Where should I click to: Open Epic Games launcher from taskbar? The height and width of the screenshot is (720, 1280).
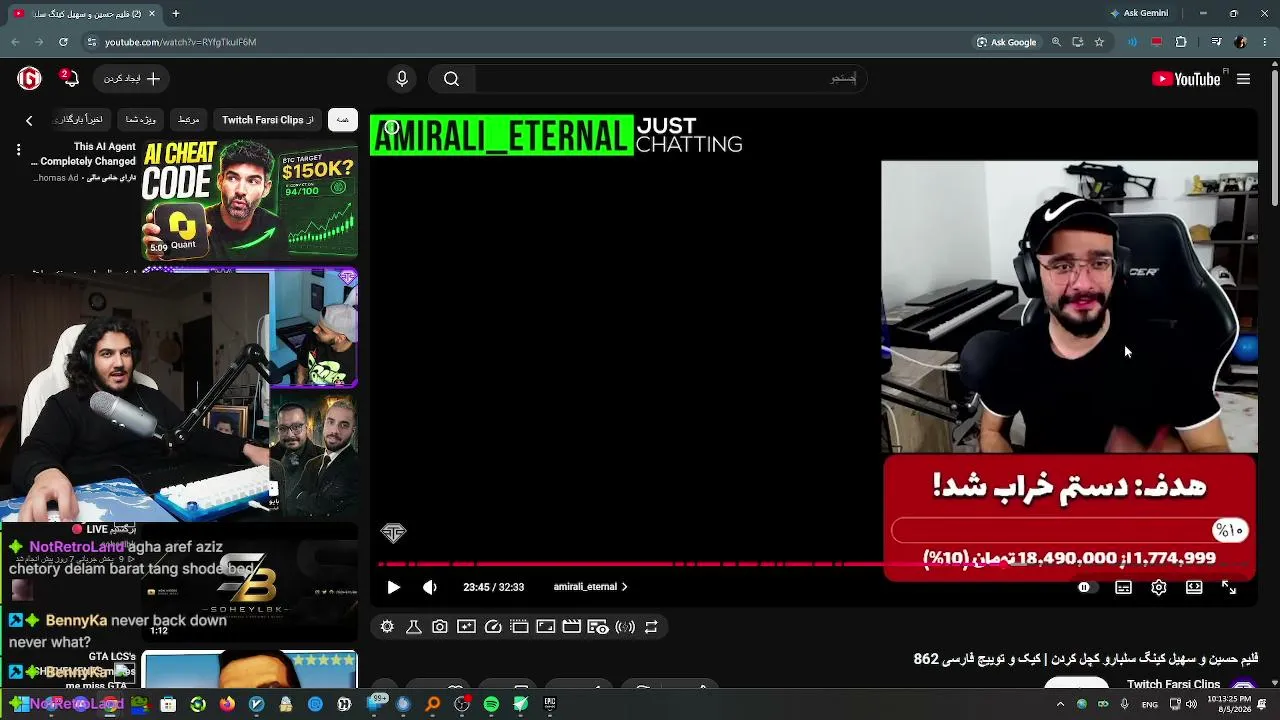550,704
